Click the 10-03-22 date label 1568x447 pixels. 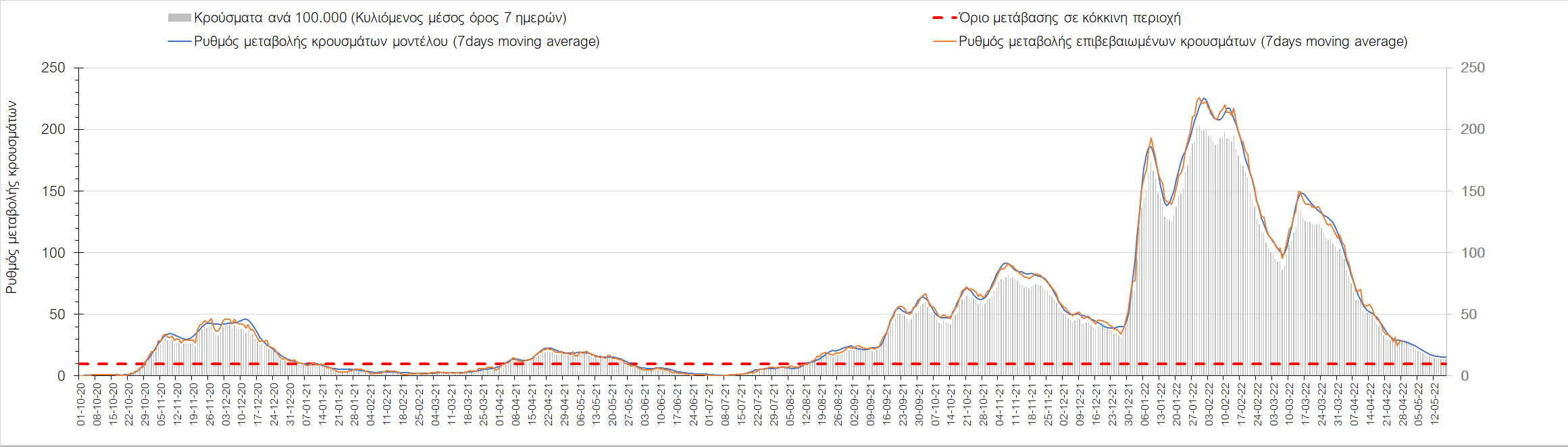pyautogui.click(x=1290, y=404)
